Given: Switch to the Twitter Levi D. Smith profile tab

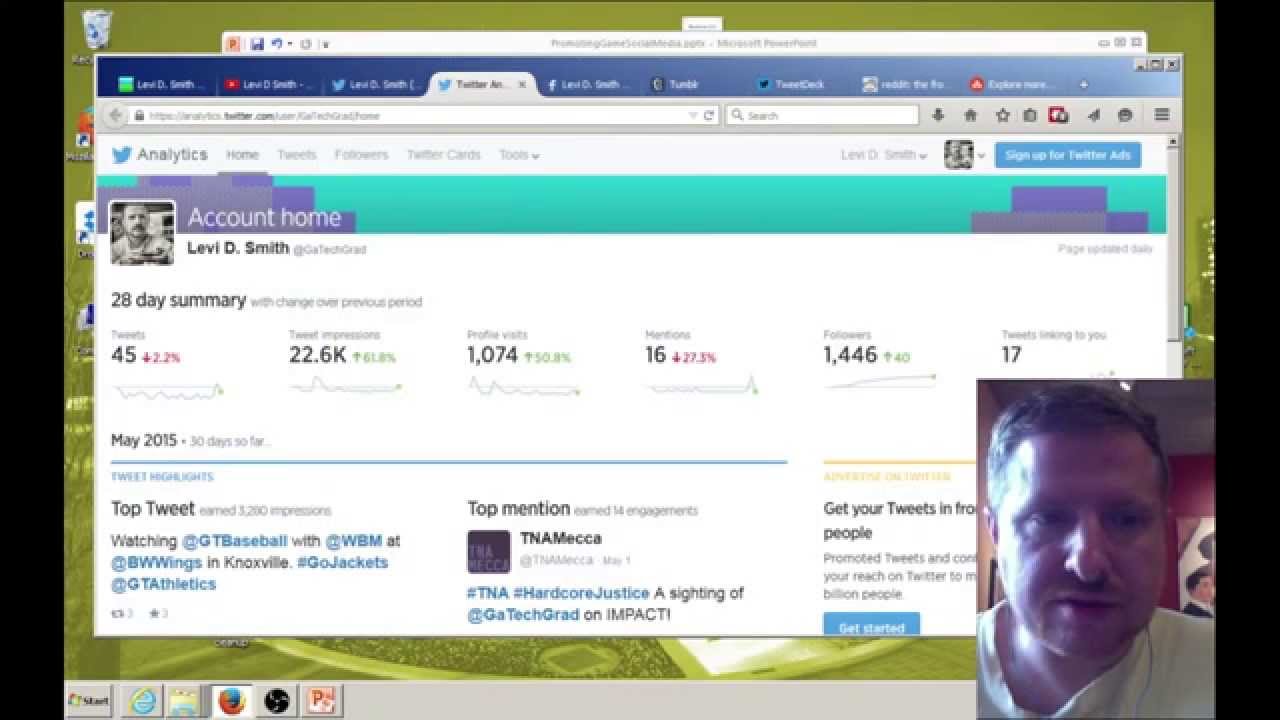Looking at the screenshot, I should (376, 85).
